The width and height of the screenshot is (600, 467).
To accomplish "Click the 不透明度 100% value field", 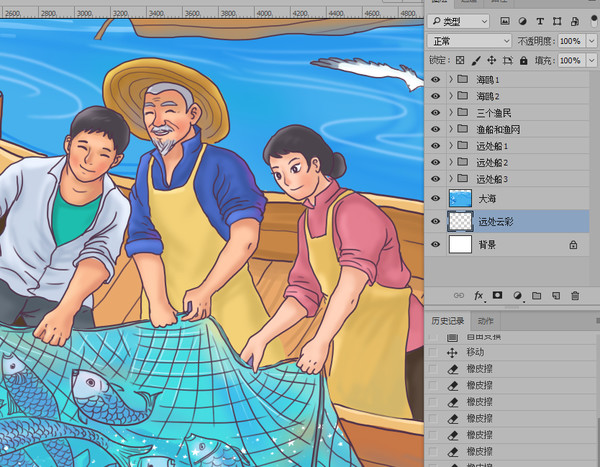I will tap(571, 41).
